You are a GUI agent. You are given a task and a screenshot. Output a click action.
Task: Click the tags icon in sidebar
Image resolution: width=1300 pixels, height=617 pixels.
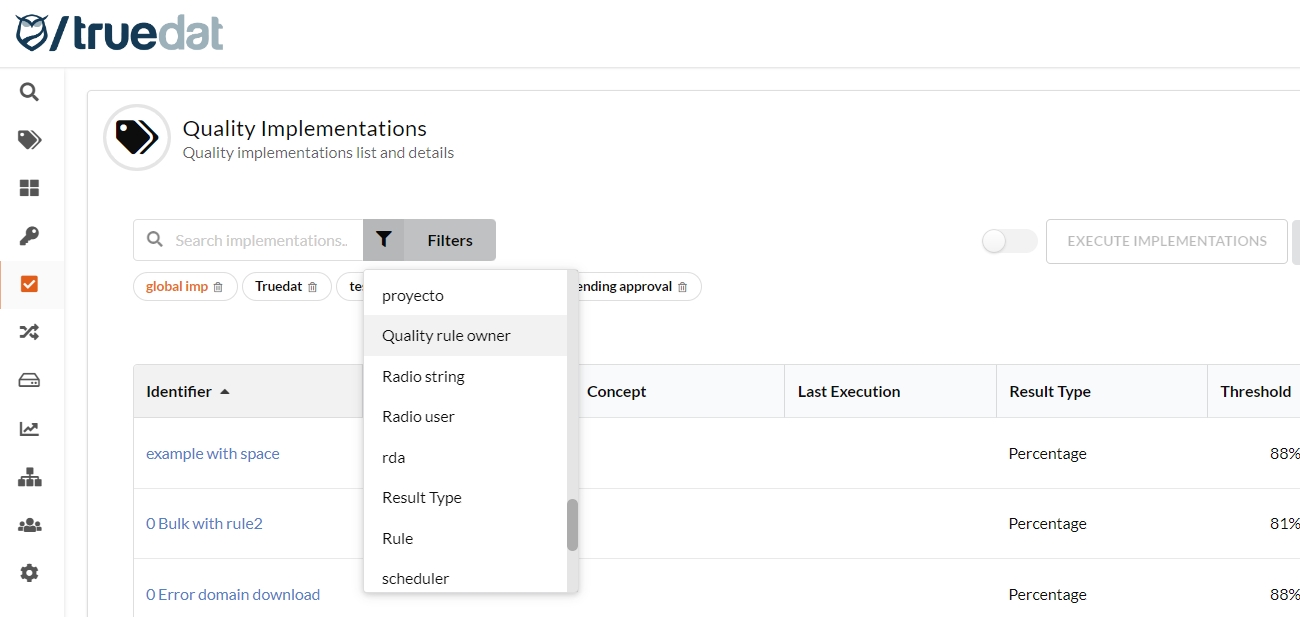29,140
